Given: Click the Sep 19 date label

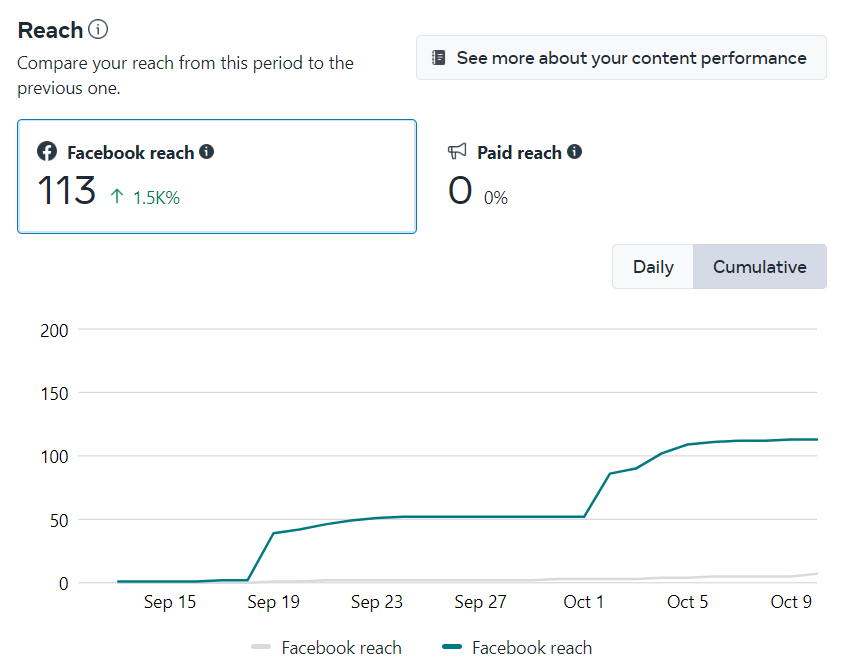Looking at the screenshot, I should pos(274,602).
